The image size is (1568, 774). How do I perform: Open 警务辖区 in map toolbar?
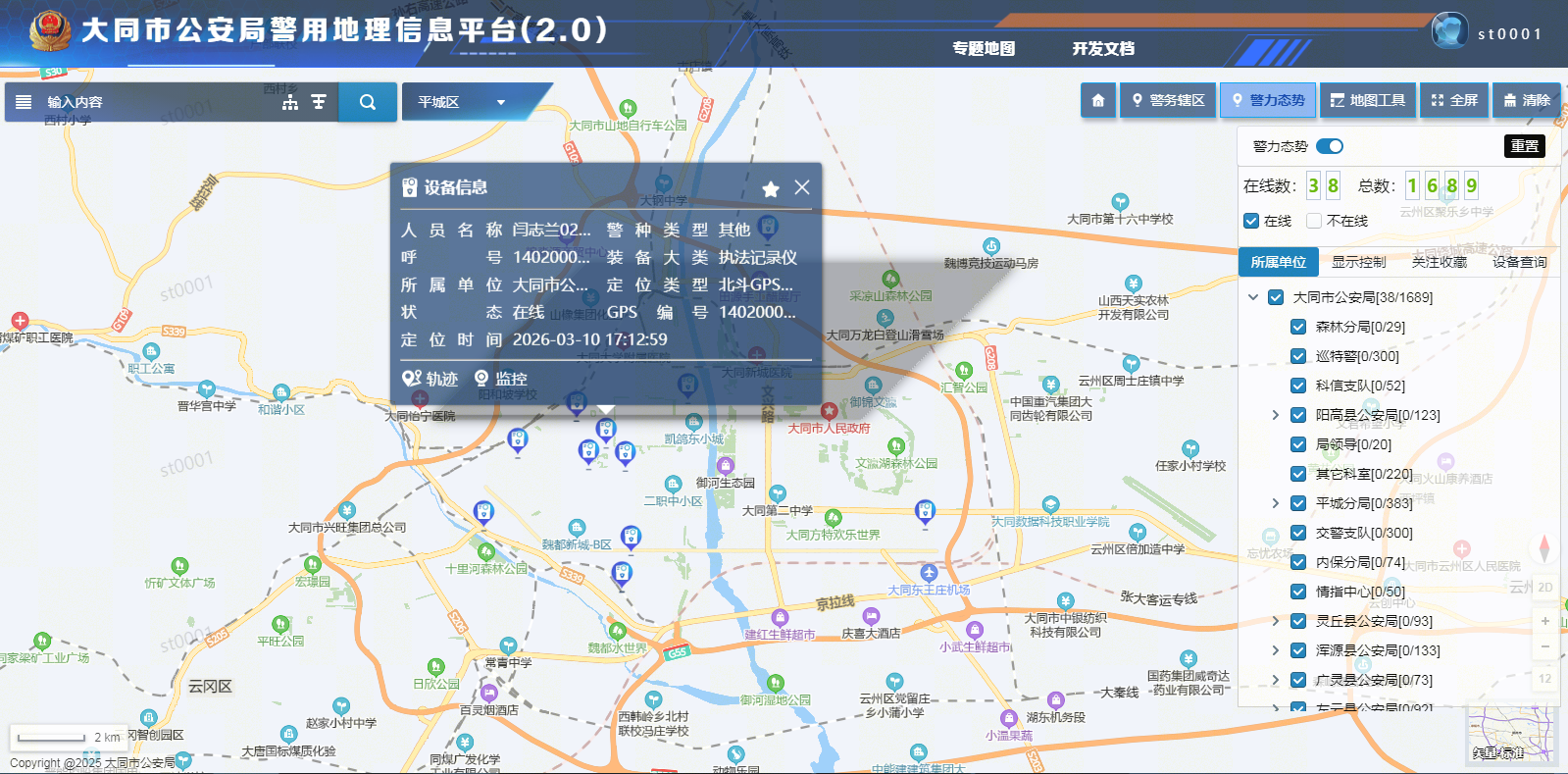(x=1168, y=100)
